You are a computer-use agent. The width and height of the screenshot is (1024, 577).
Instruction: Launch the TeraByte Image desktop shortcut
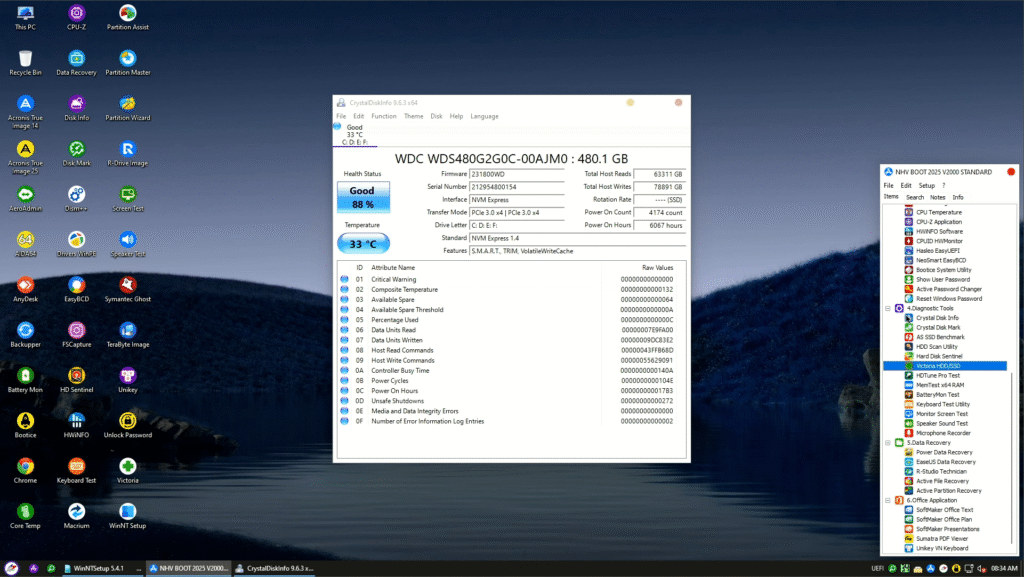[x=127, y=331]
